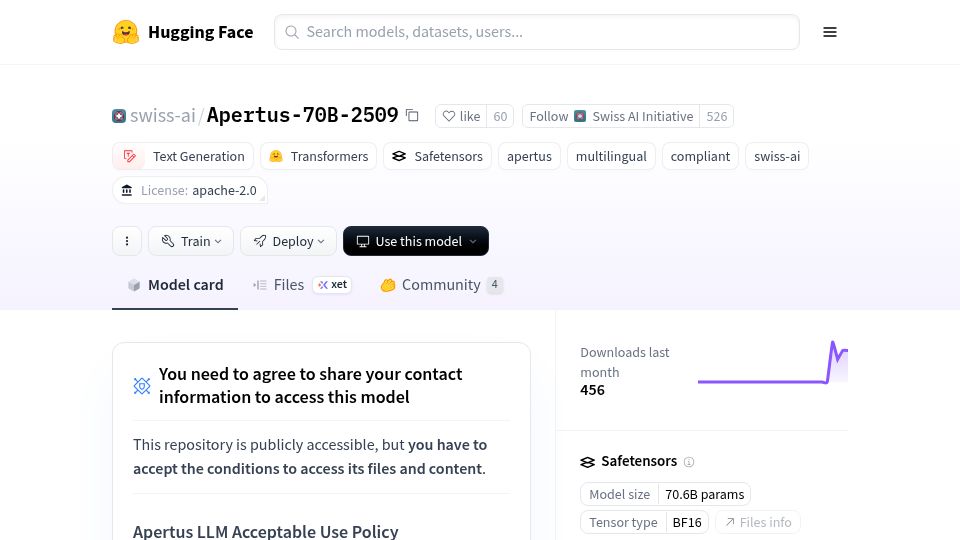Open the Apertus-70B-2509 model name link
This screenshot has height=540, width=960.
point(302,115)
